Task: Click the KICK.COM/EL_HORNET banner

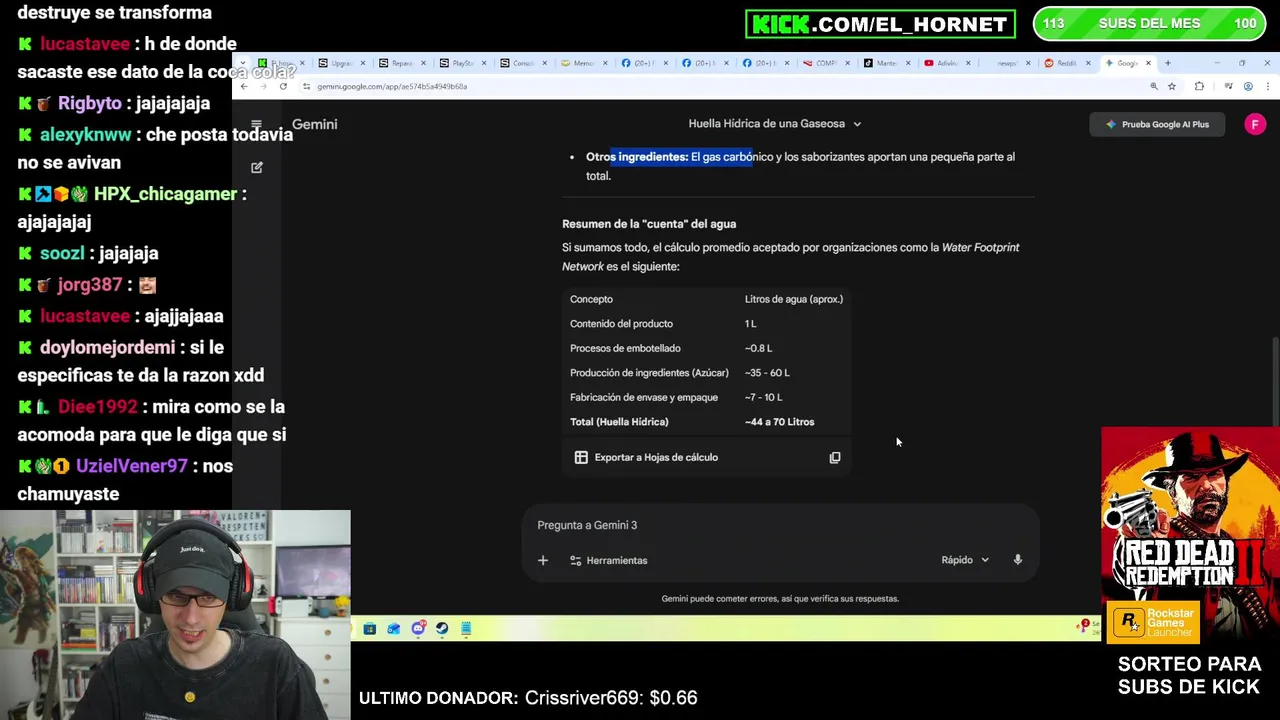Action: (x=880, y=24)
